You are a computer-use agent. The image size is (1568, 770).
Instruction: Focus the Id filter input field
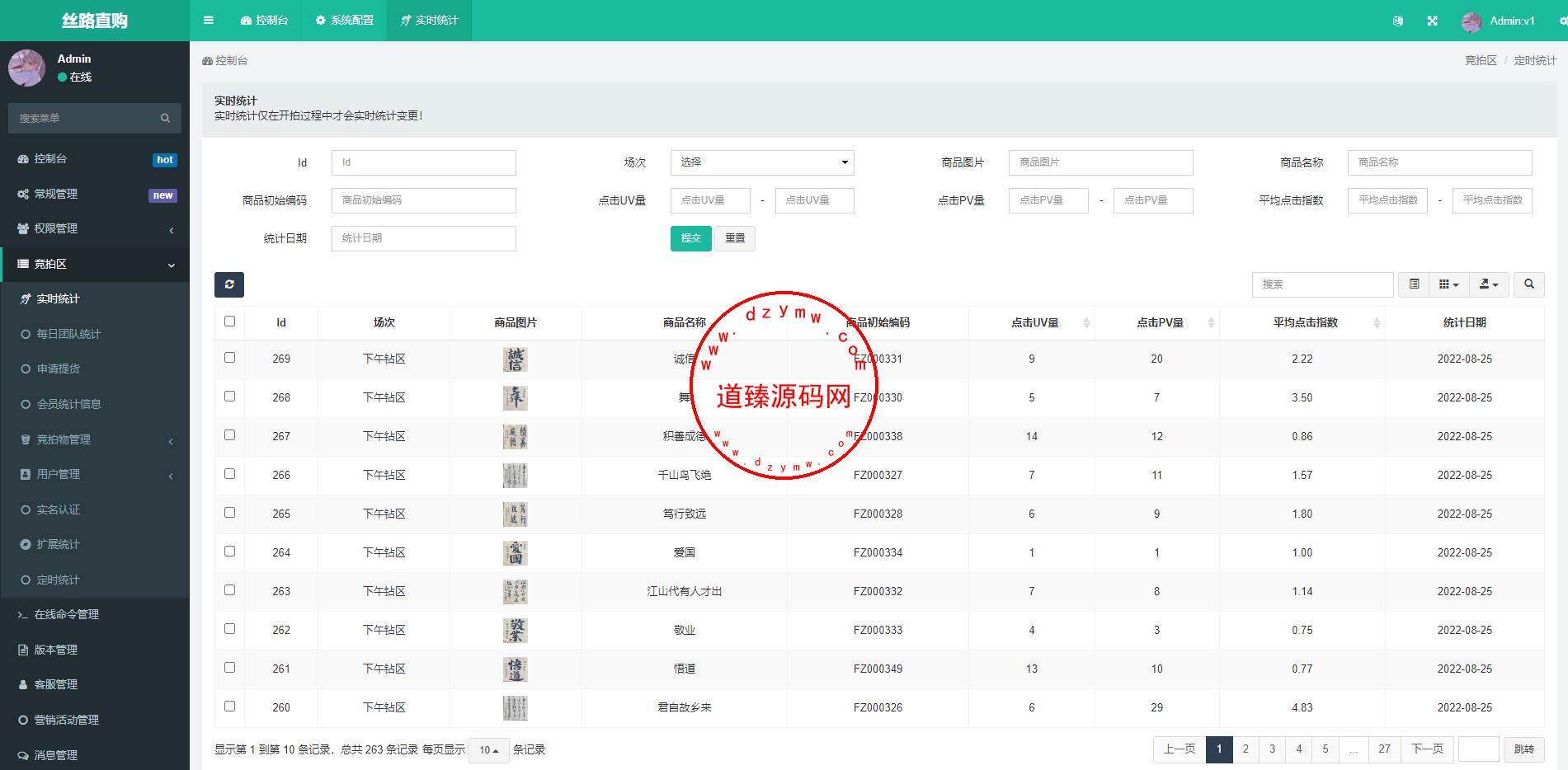424,162
